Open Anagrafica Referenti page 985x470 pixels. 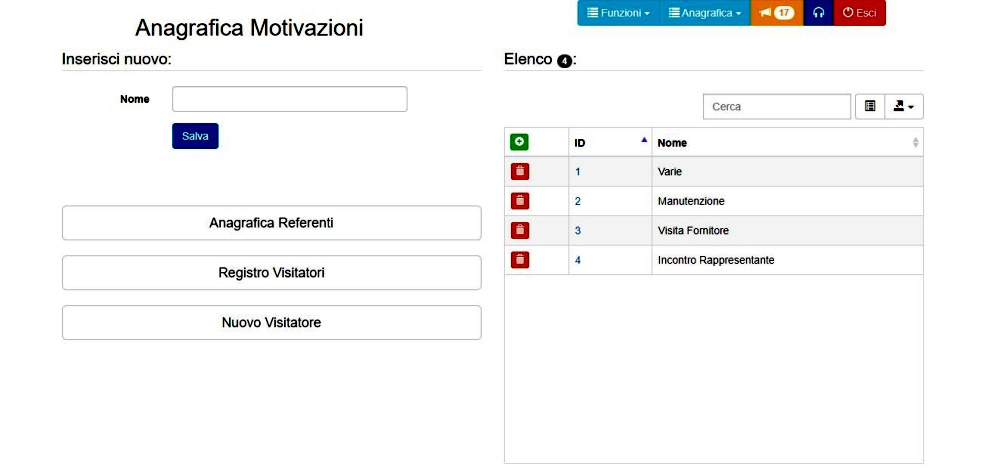tap(271, 223)
